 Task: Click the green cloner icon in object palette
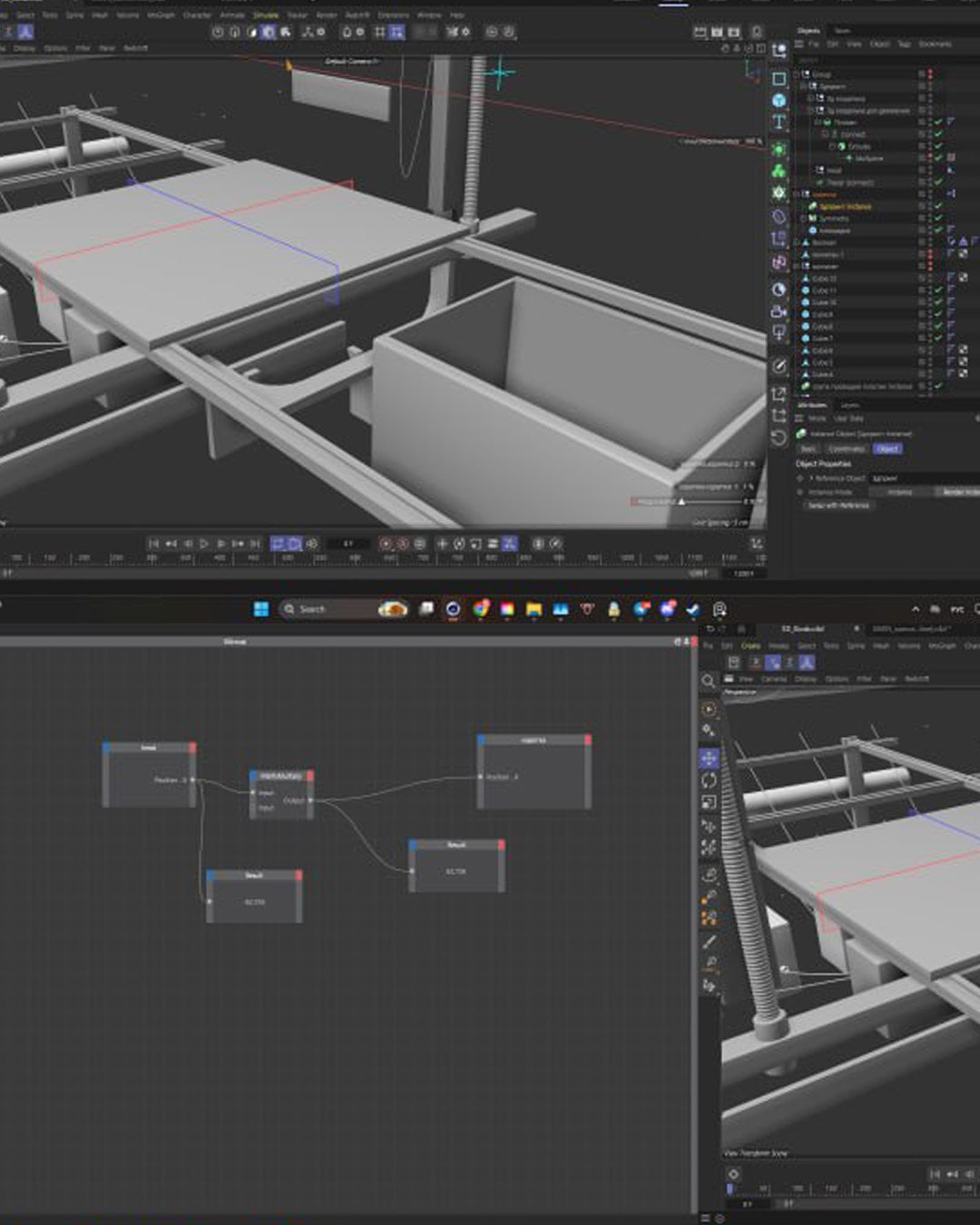[x=779, y=171]
